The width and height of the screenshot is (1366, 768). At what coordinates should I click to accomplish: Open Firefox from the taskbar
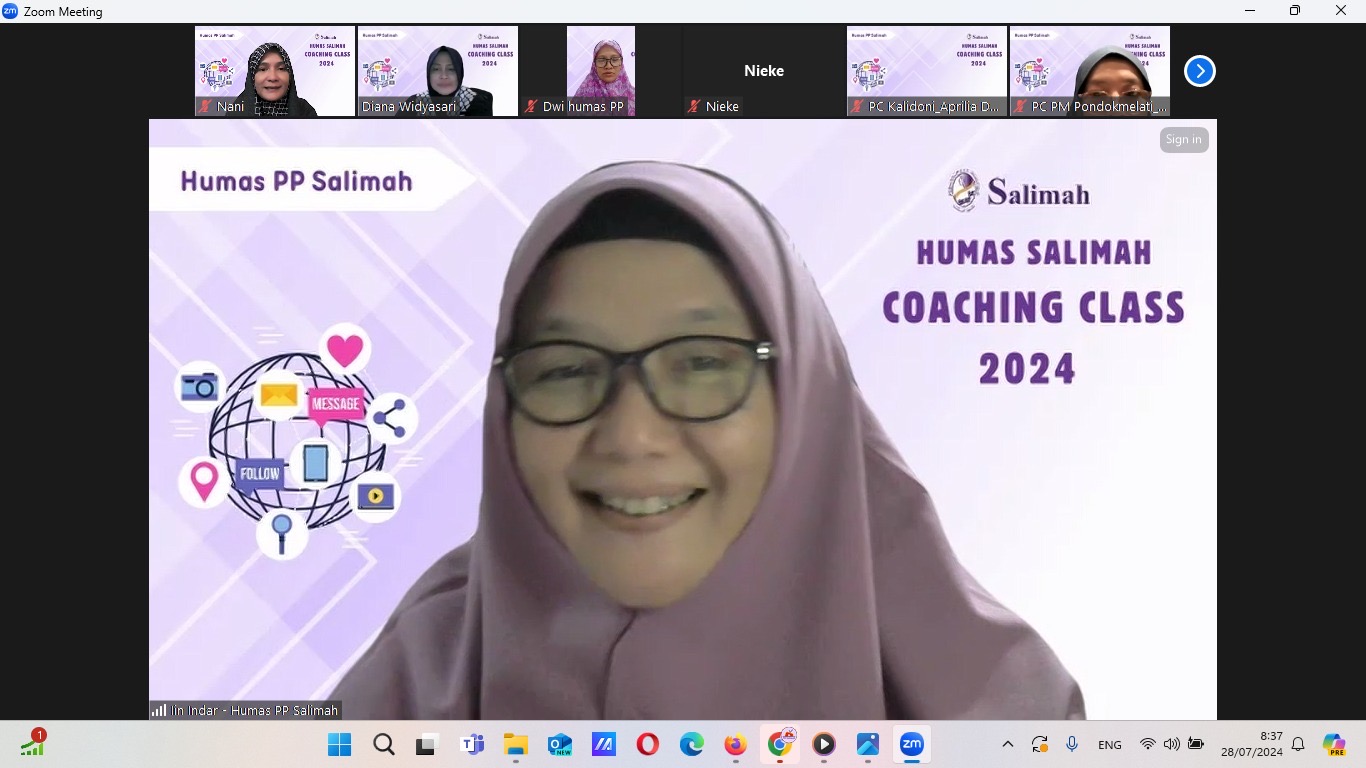pyautogui.click(x=736, y=745)
